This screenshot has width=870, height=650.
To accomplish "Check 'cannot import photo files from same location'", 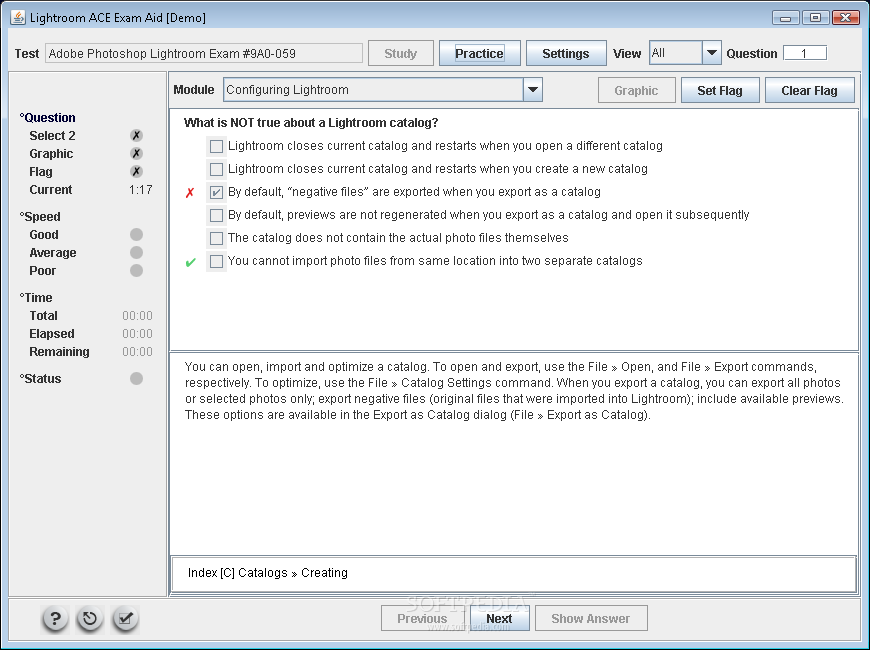I will click(216, 261).
